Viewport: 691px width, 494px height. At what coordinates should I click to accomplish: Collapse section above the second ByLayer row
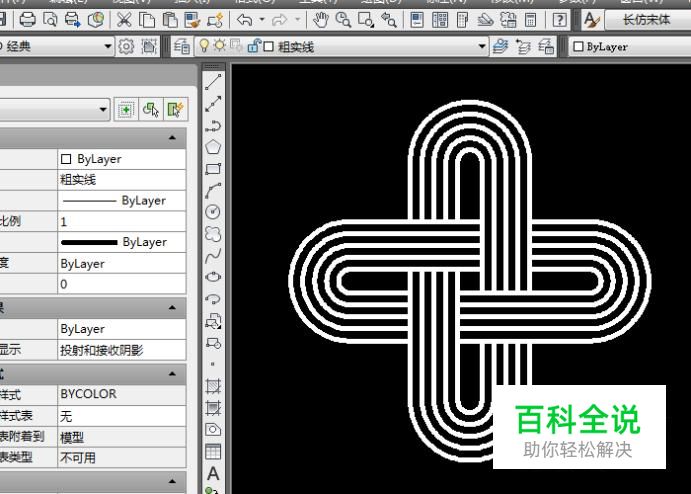tap(172, 307)
